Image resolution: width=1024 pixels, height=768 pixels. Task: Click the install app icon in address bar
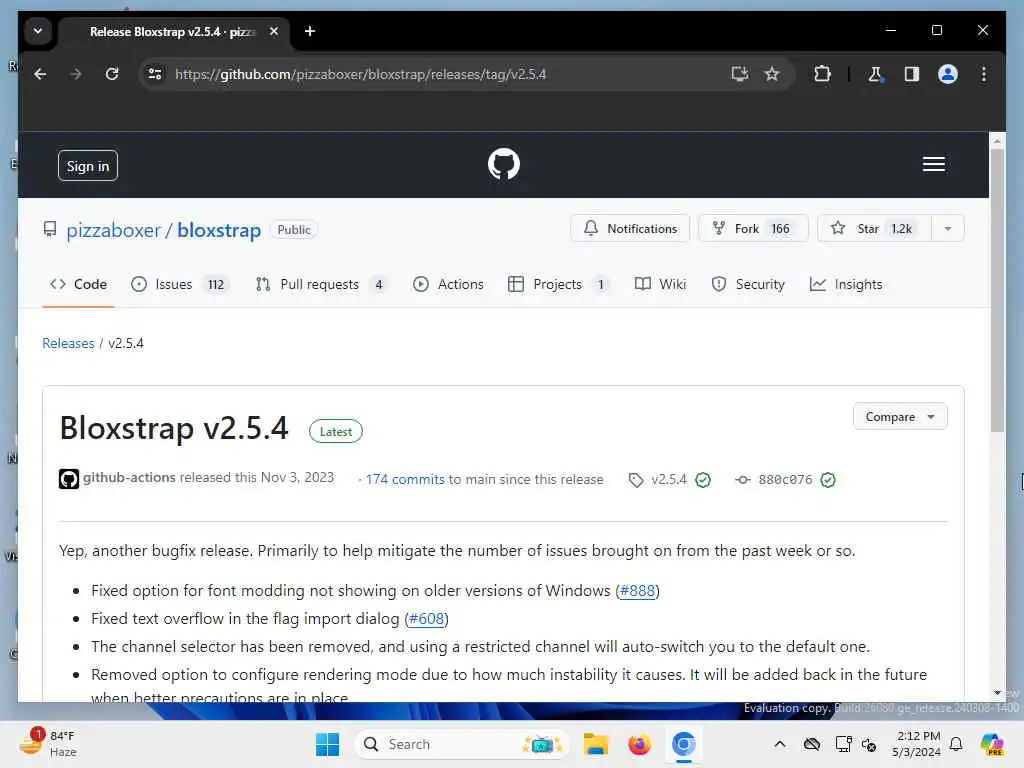(x=739, y=74)
